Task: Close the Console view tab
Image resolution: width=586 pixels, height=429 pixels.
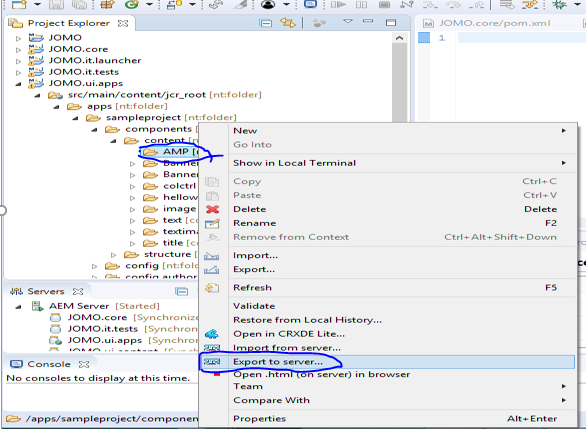Action: click(x=84, y=364)
